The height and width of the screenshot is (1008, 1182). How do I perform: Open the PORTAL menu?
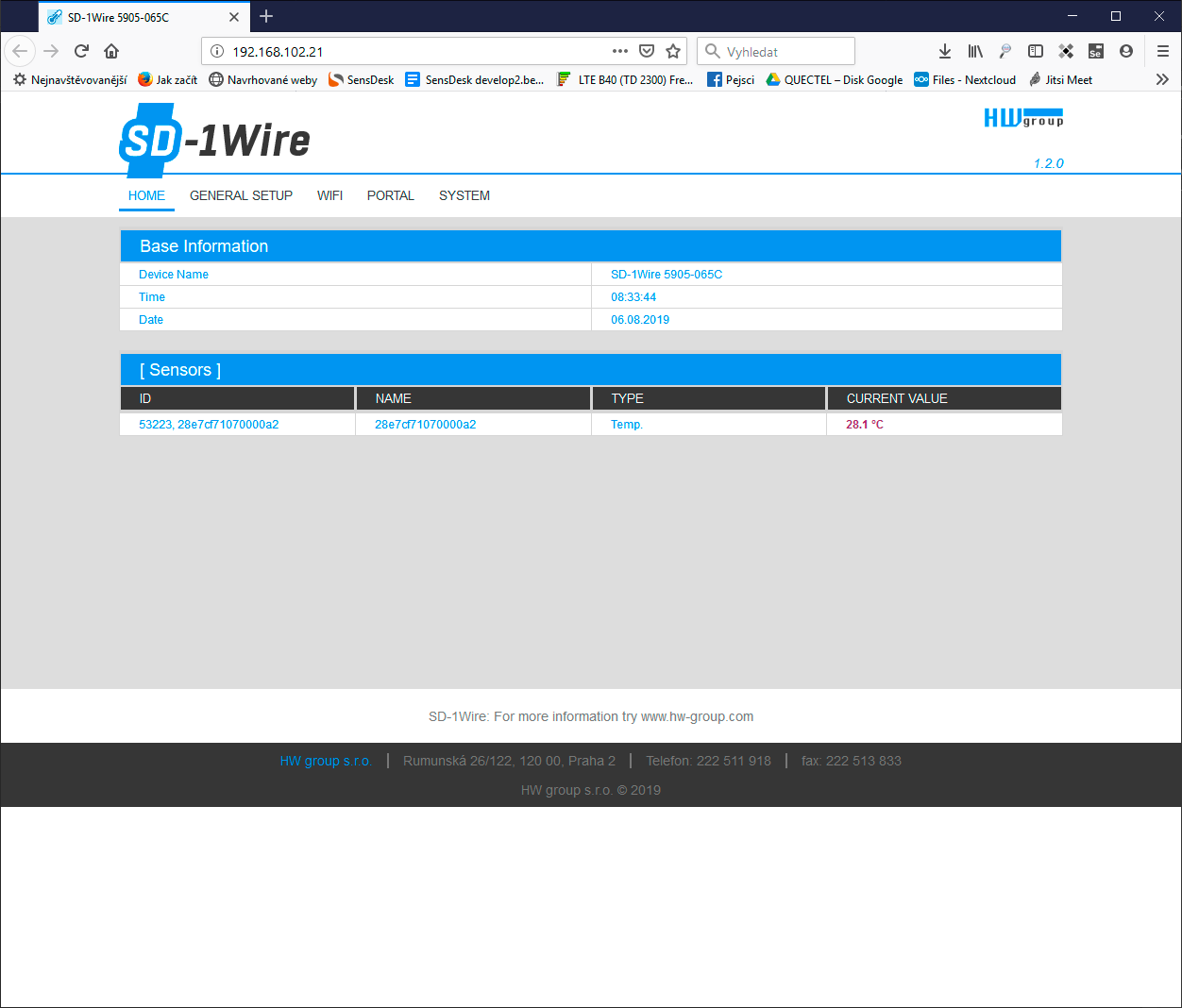[x=391, y=195]
